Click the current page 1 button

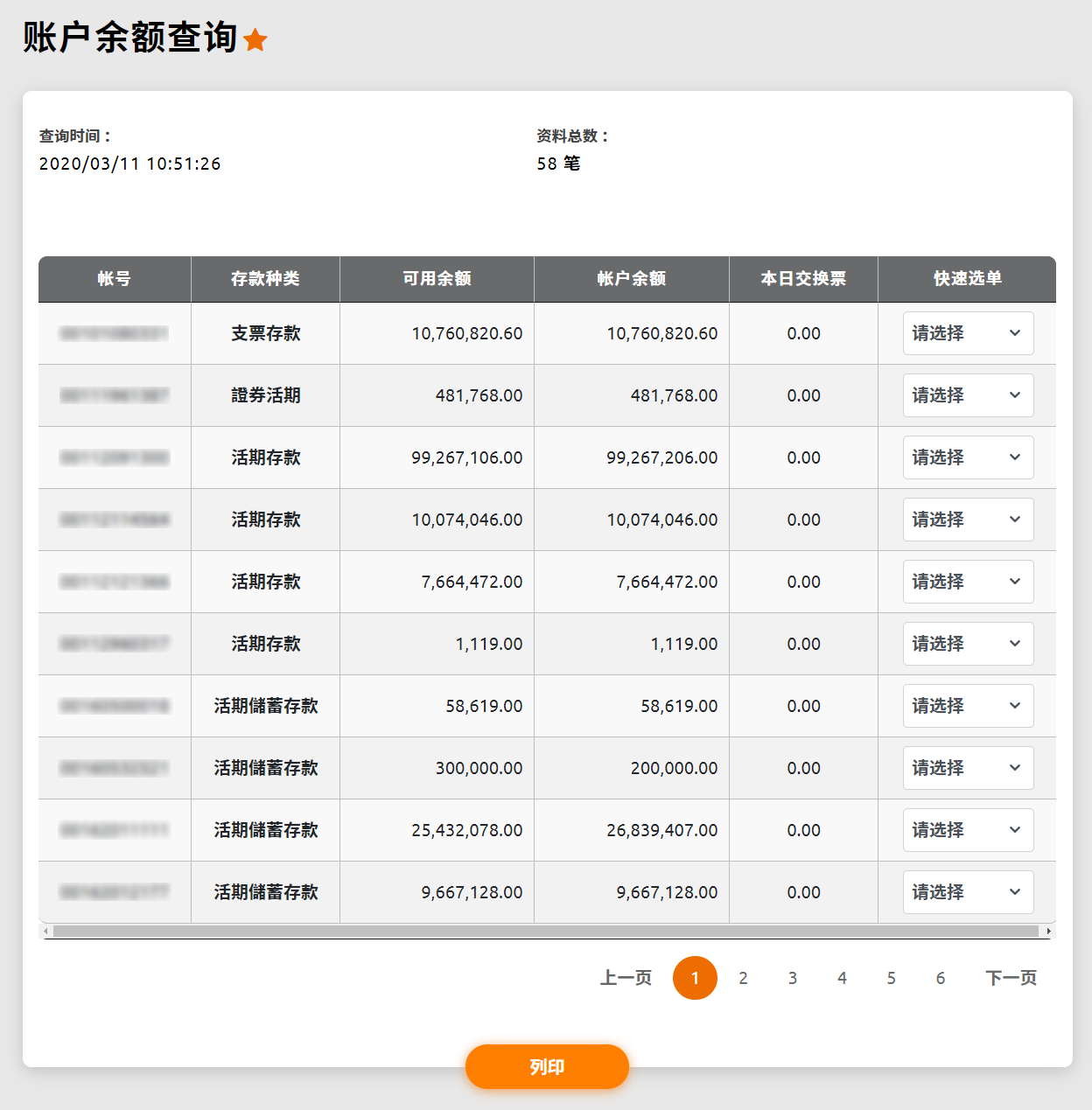pos(695,978)
